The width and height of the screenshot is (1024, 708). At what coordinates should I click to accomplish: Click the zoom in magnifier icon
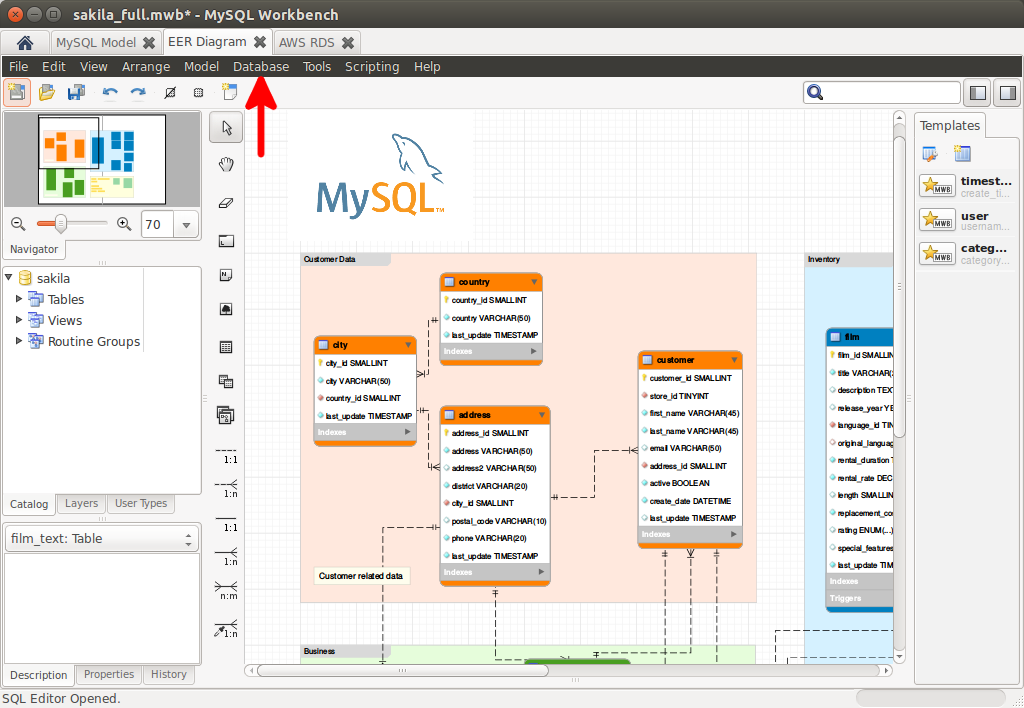123,224
